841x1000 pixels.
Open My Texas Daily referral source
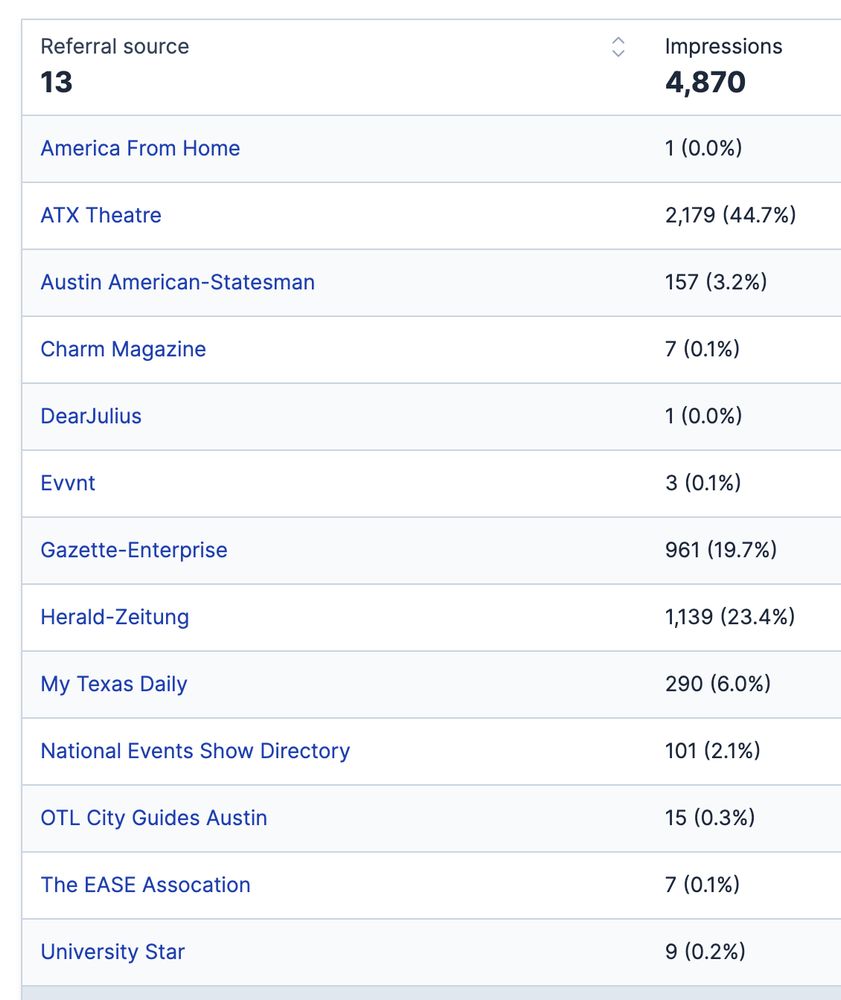(x=114, y=685)
